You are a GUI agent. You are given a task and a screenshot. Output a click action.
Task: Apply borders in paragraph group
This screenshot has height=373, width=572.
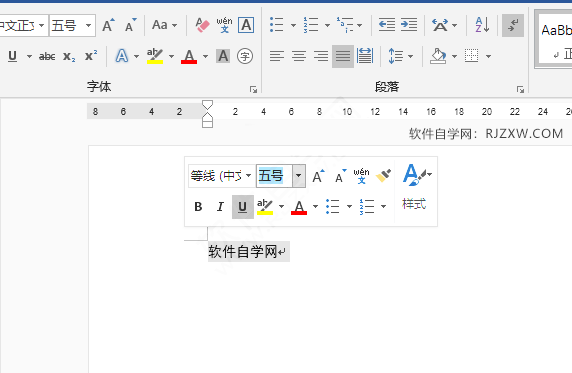click(x=471, y=56)
